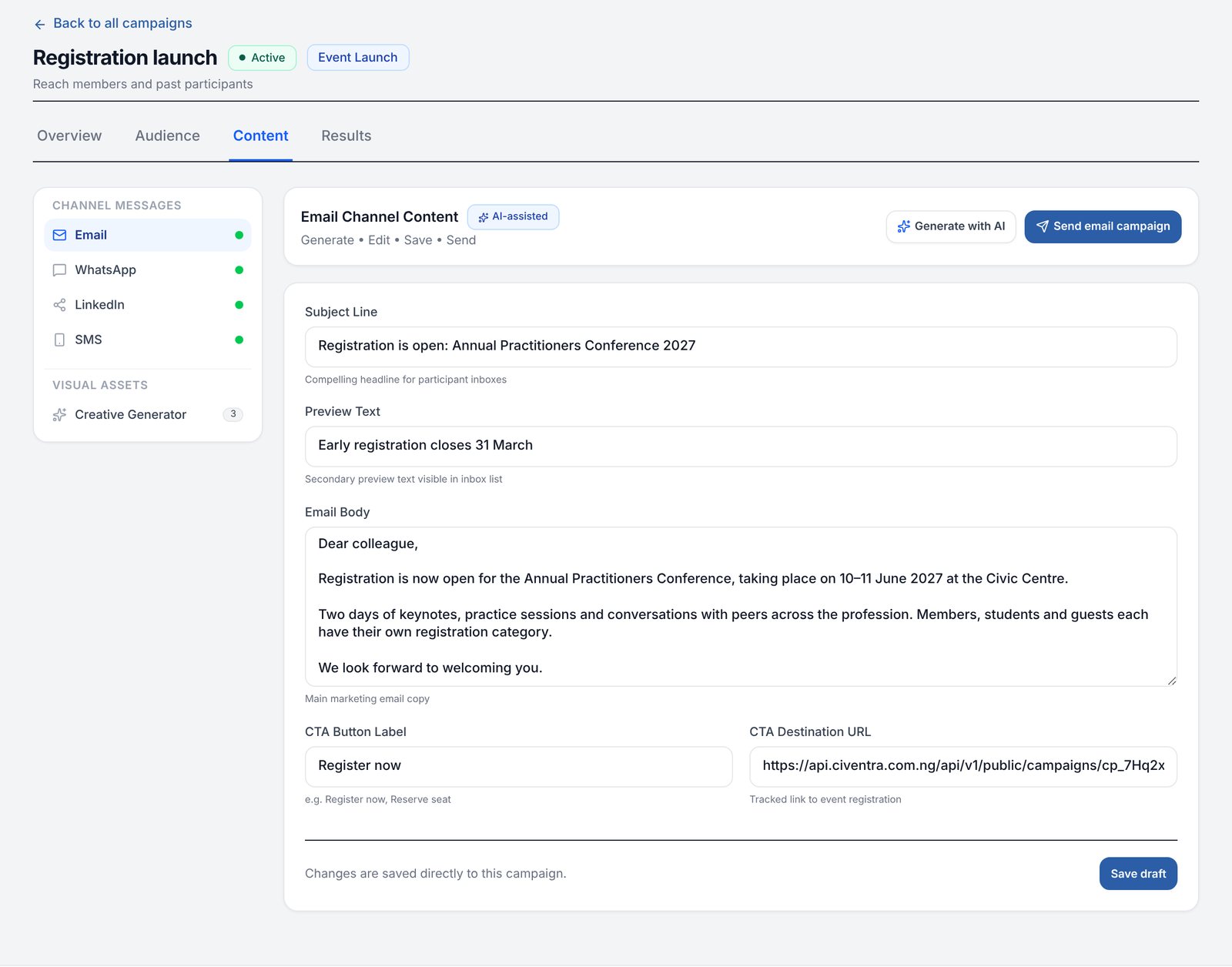Send email campaign
The height and width of the screenshot is (967, 1232).
tap(1103, 226)
